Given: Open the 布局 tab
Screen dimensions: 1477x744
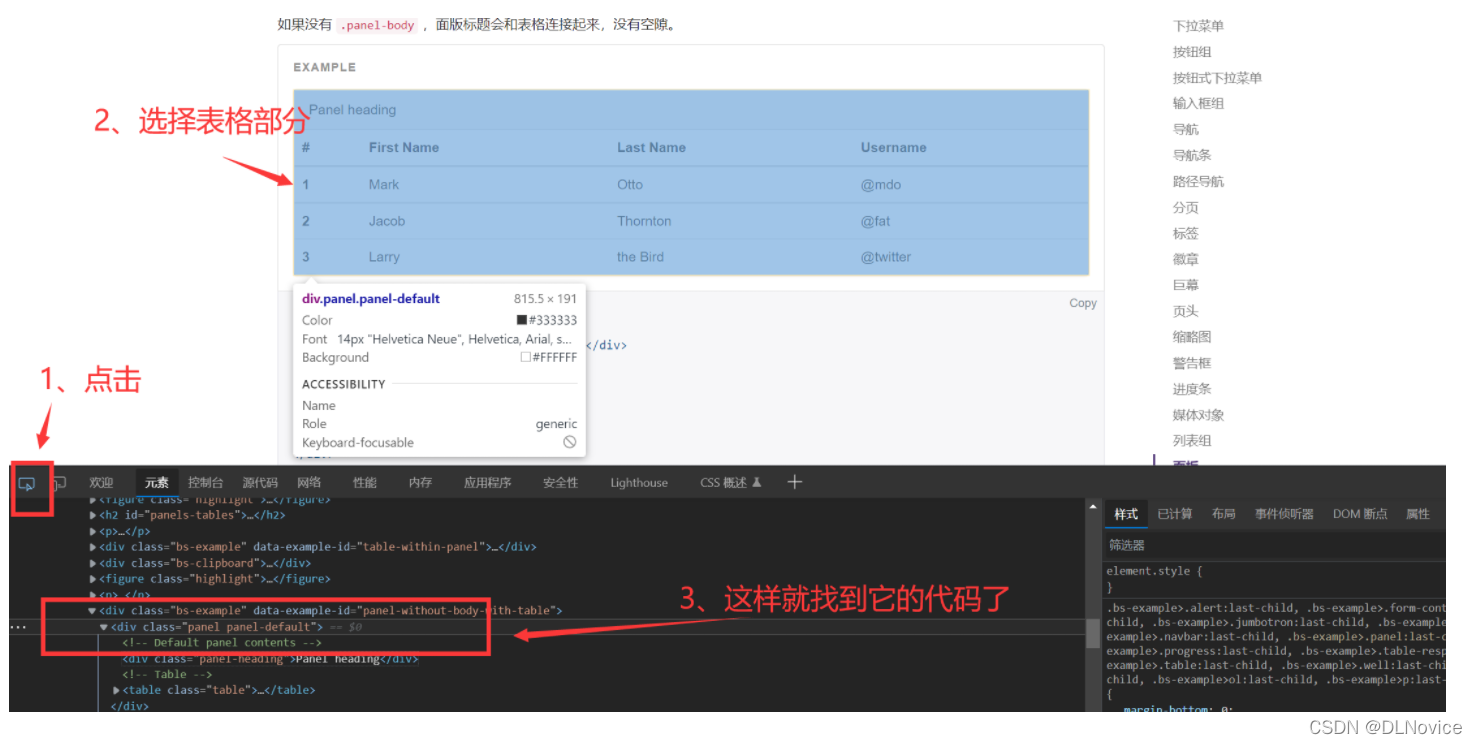Looking at the screenshot, I should pos(1224,514).
